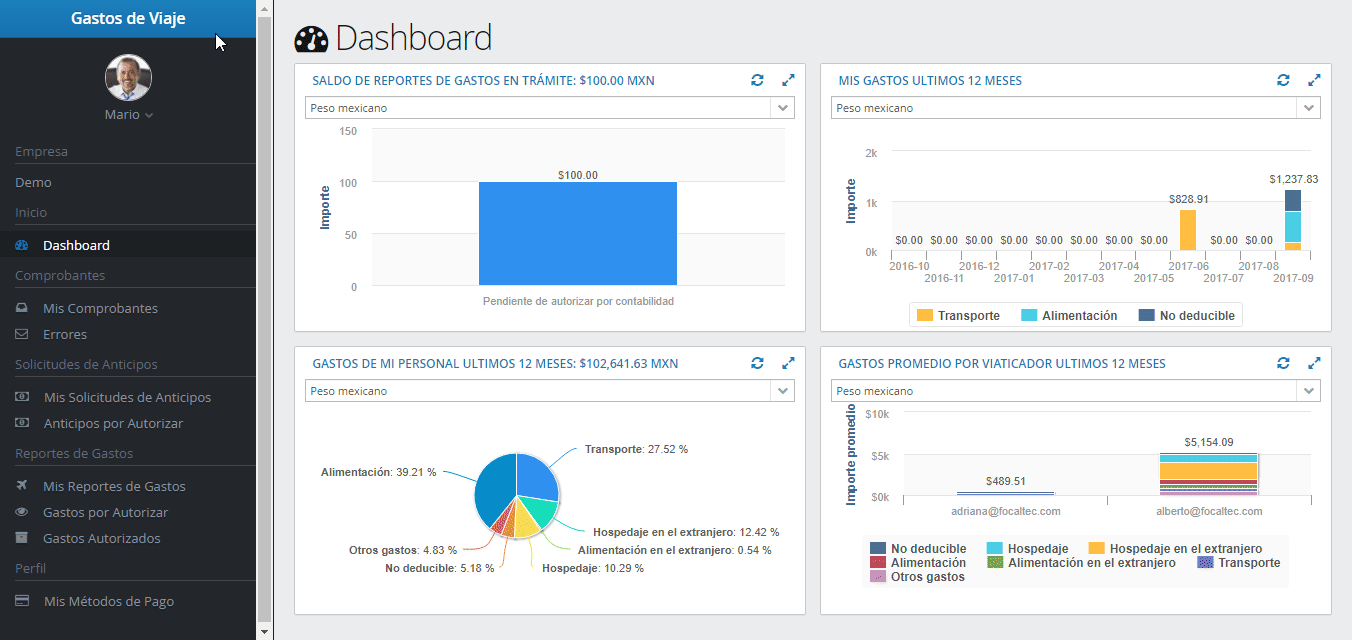This screenshot has height=640, width=1352.
Task: Expand the Mario user menu
Action: (x=129, y=115)
